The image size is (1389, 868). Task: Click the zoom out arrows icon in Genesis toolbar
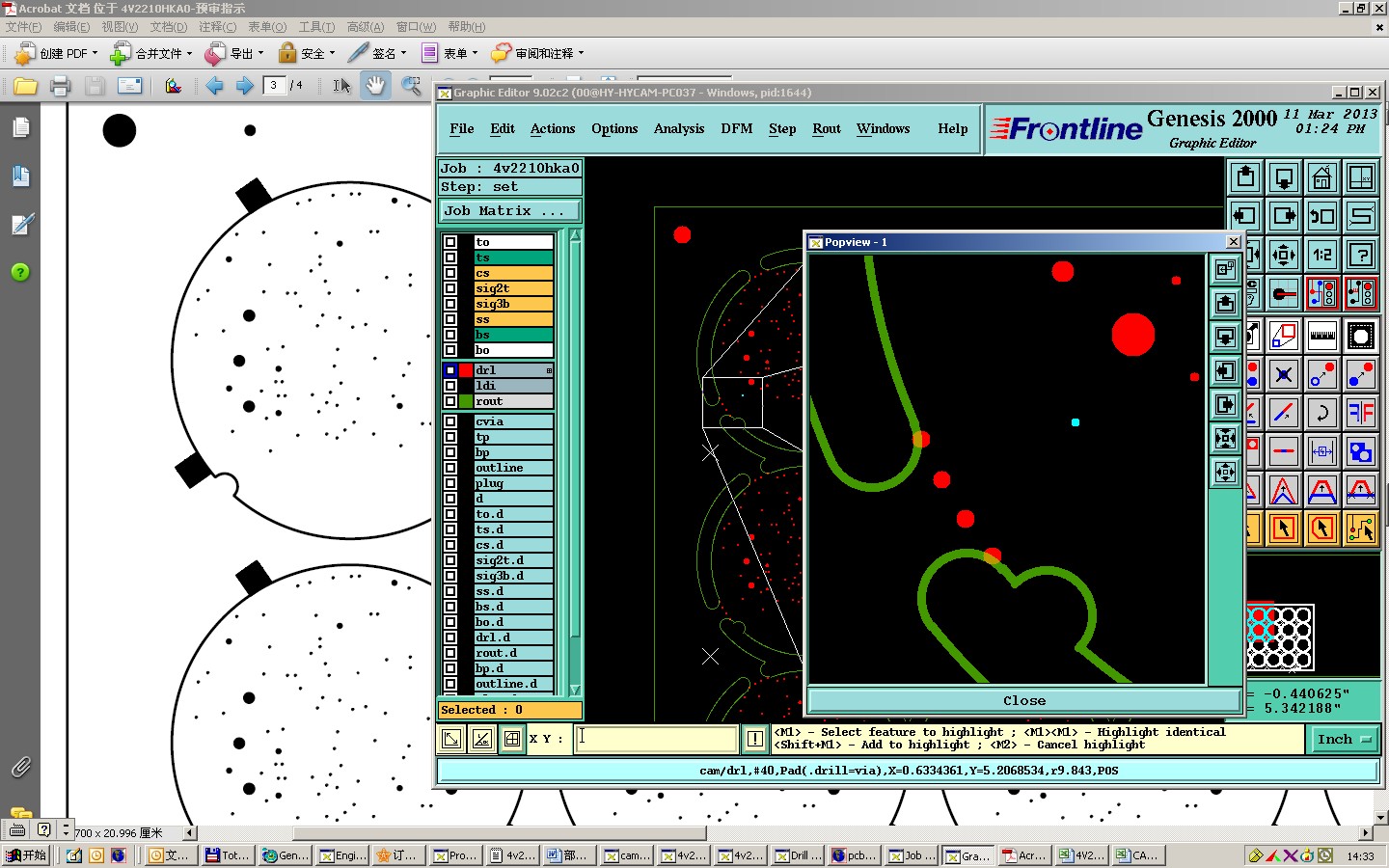(1284, 255)
